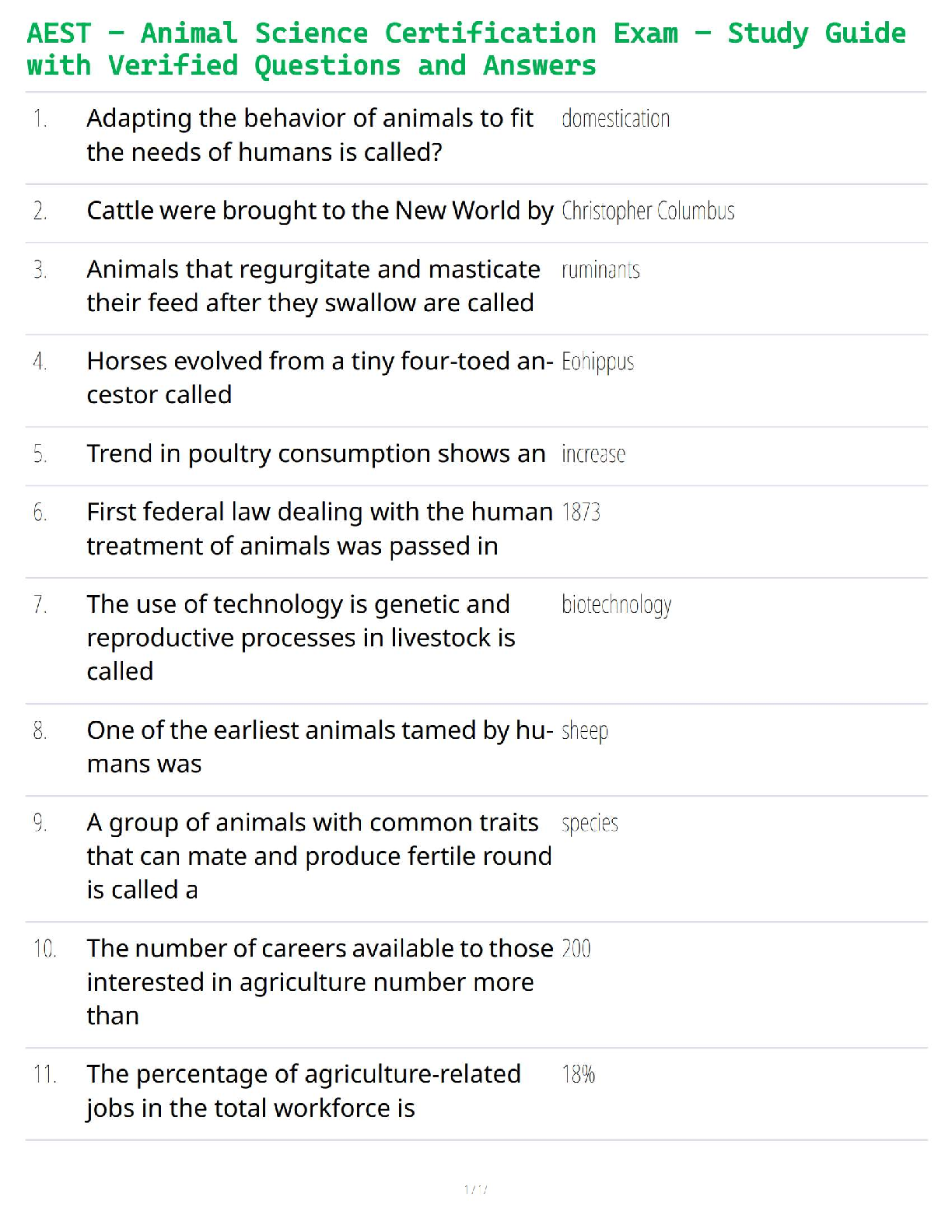Screen dimensions: 952x1232
Task: Click the answer "200" for agriculture careers
Action: point(576,949)
